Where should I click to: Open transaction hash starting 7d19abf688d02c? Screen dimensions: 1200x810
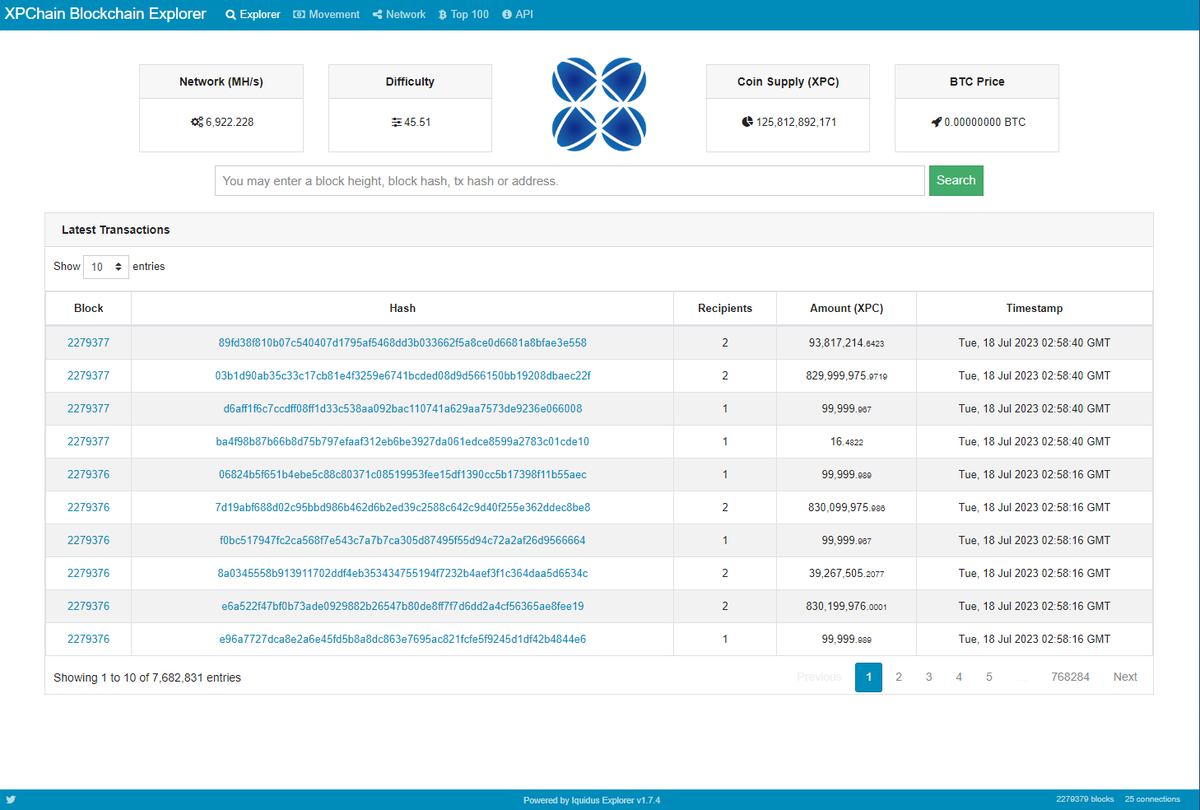tap(402, 508)
